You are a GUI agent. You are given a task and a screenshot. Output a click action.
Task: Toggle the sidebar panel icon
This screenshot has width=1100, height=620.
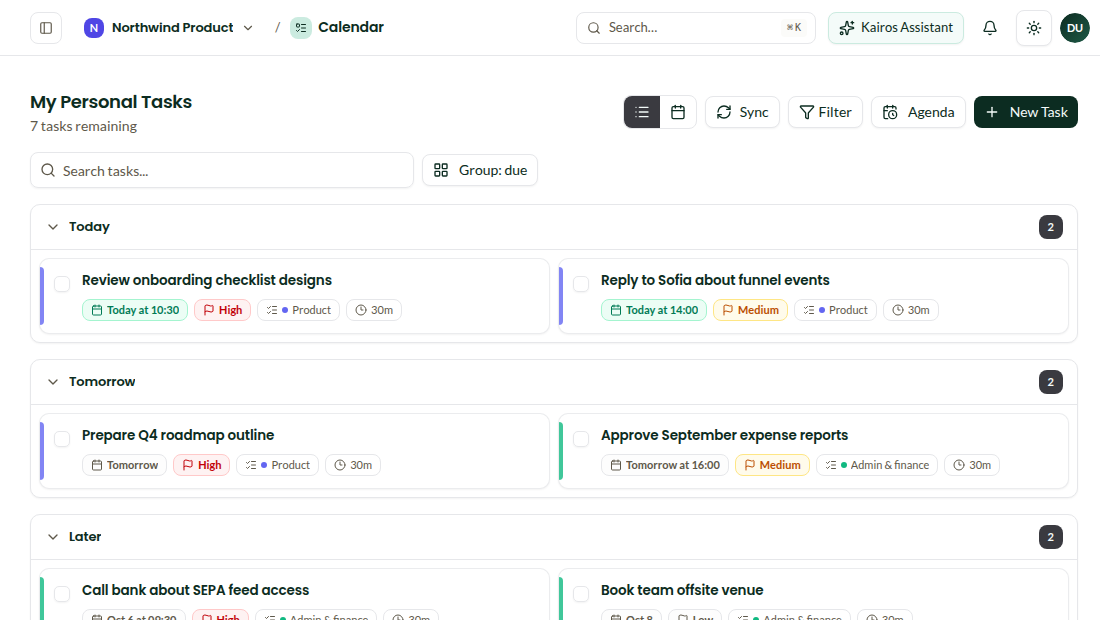click(x=46, y=28)
